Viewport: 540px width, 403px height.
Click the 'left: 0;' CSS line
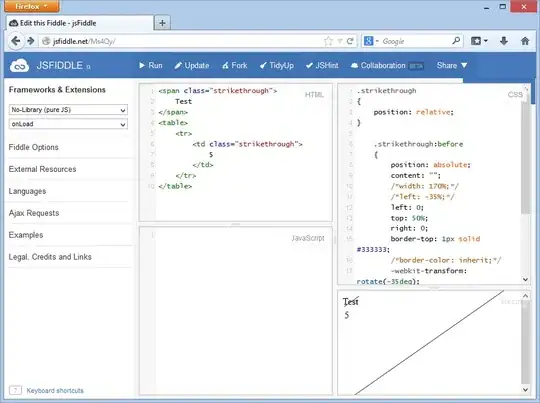407,207
